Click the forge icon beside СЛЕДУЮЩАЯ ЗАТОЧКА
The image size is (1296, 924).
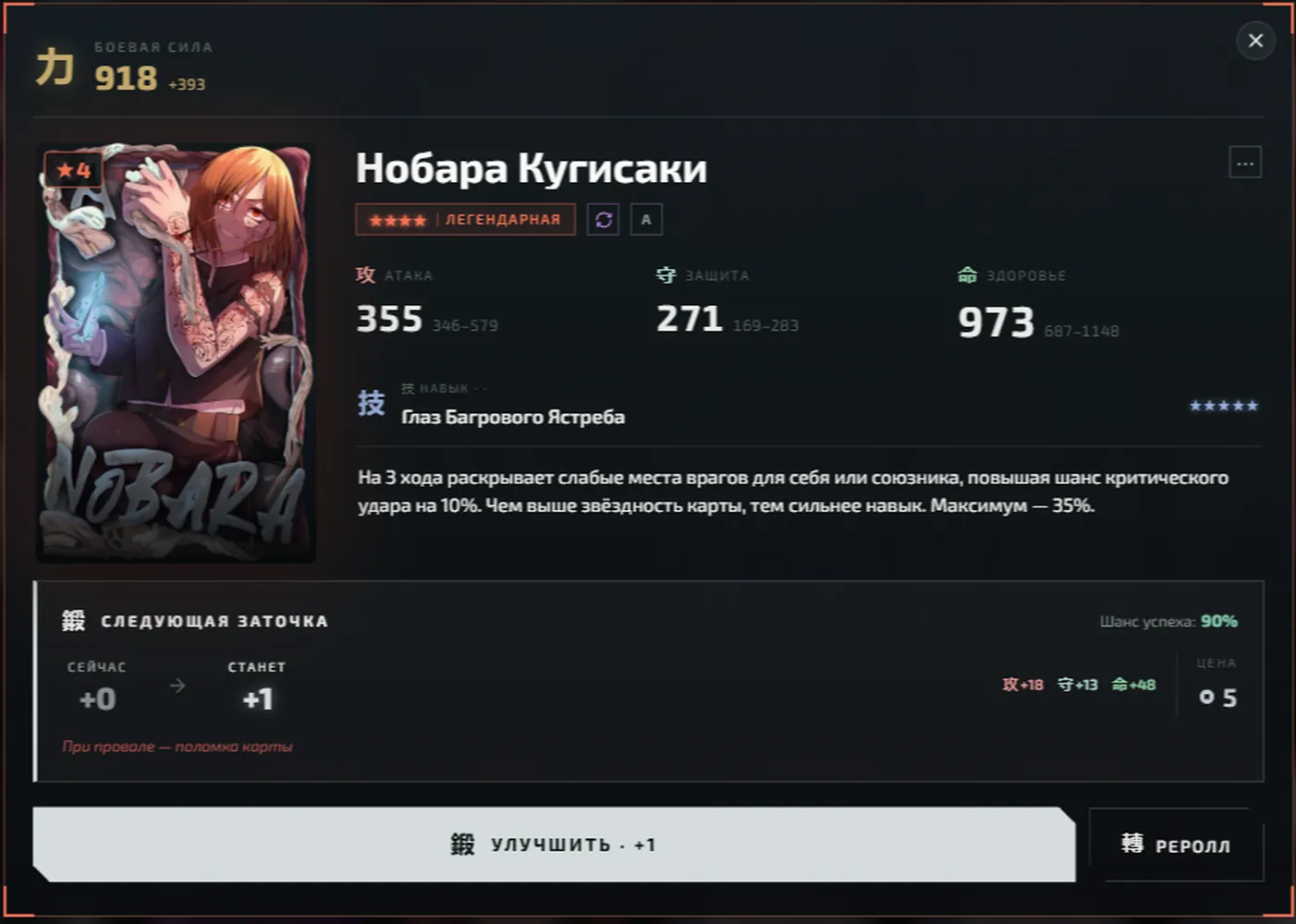pyautogui.click(x=74, y=621)
